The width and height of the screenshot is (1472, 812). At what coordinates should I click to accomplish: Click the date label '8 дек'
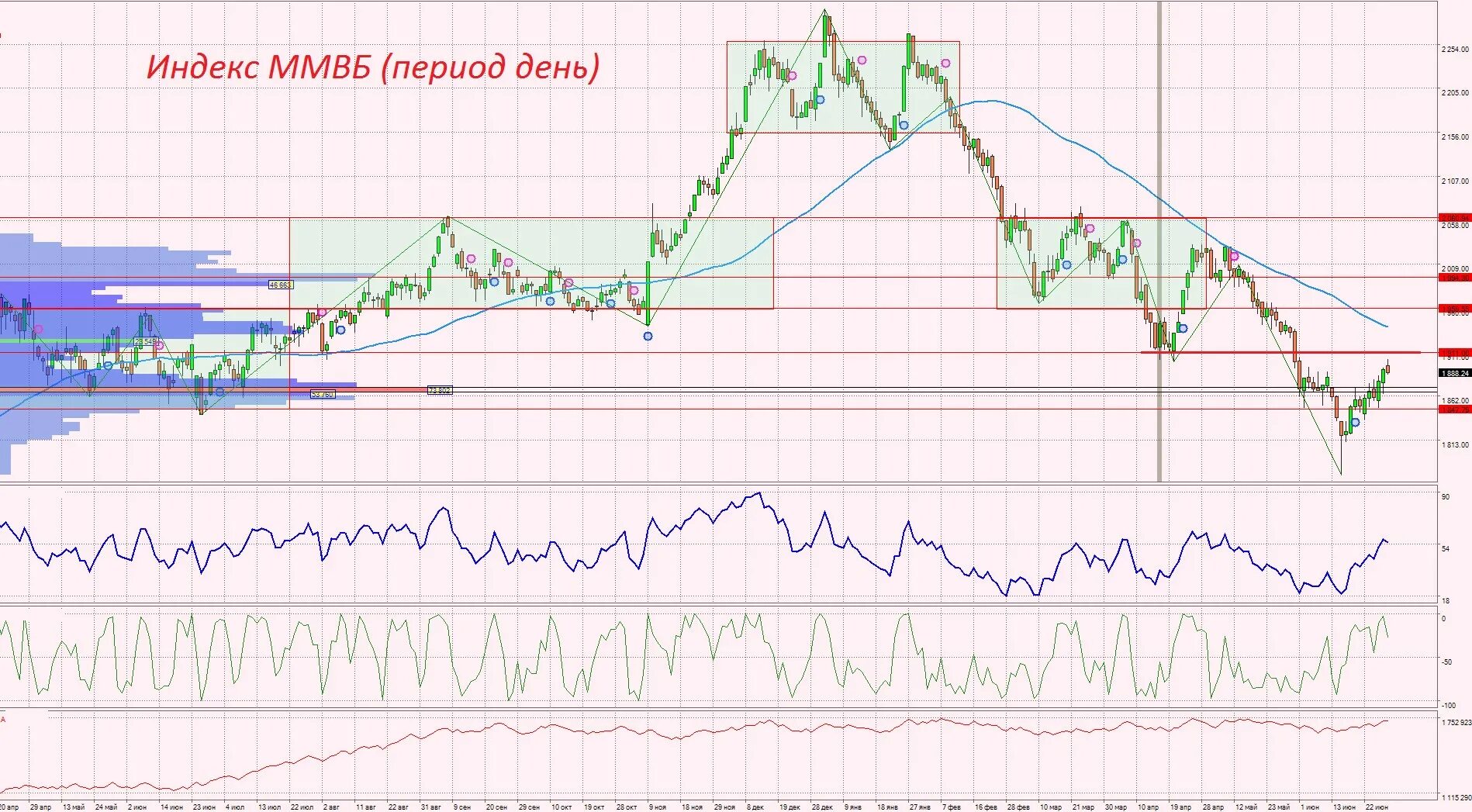(755, 807)
